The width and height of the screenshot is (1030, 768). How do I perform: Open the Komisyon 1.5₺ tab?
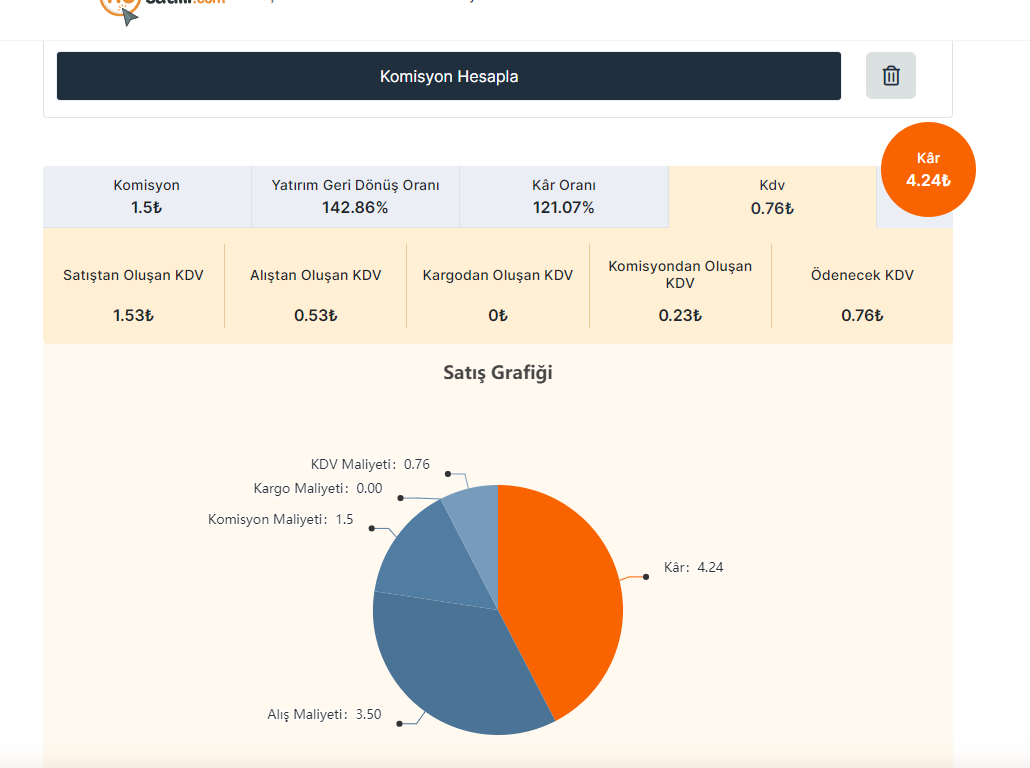(146, 196)
